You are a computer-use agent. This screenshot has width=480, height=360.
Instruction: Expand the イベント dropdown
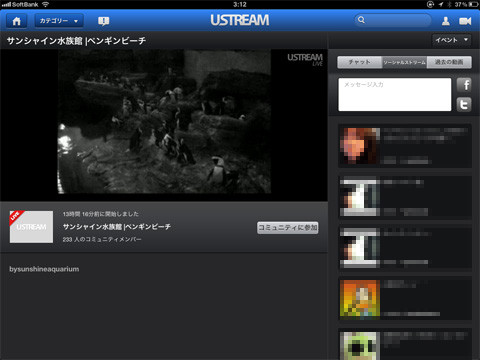click(x=452, y=40)
